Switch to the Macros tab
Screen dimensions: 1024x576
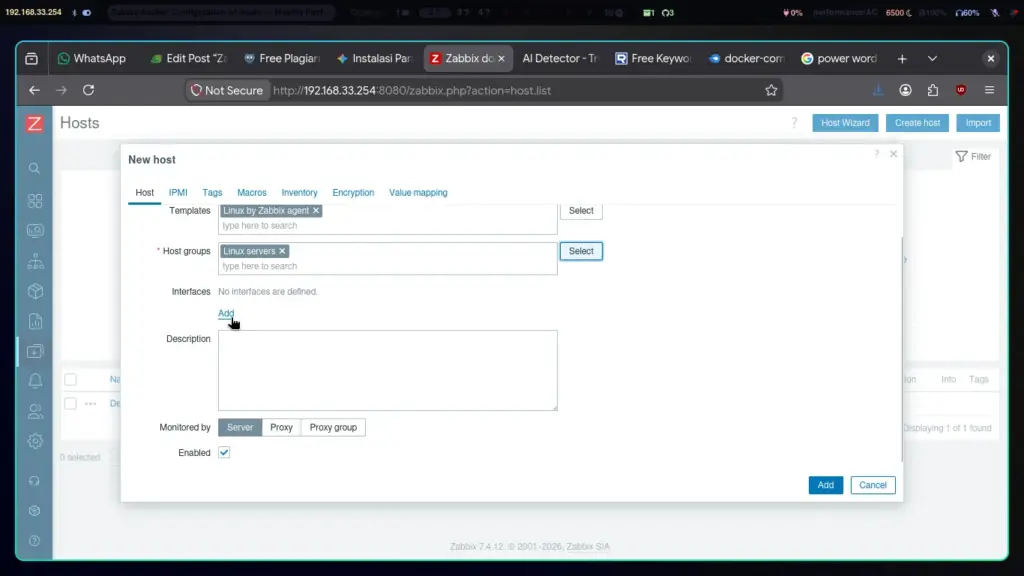click(x=251, y=193)
